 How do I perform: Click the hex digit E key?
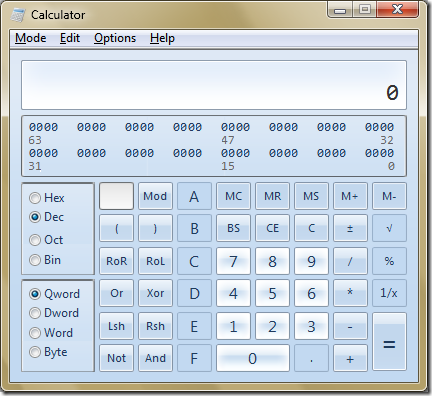194,326
